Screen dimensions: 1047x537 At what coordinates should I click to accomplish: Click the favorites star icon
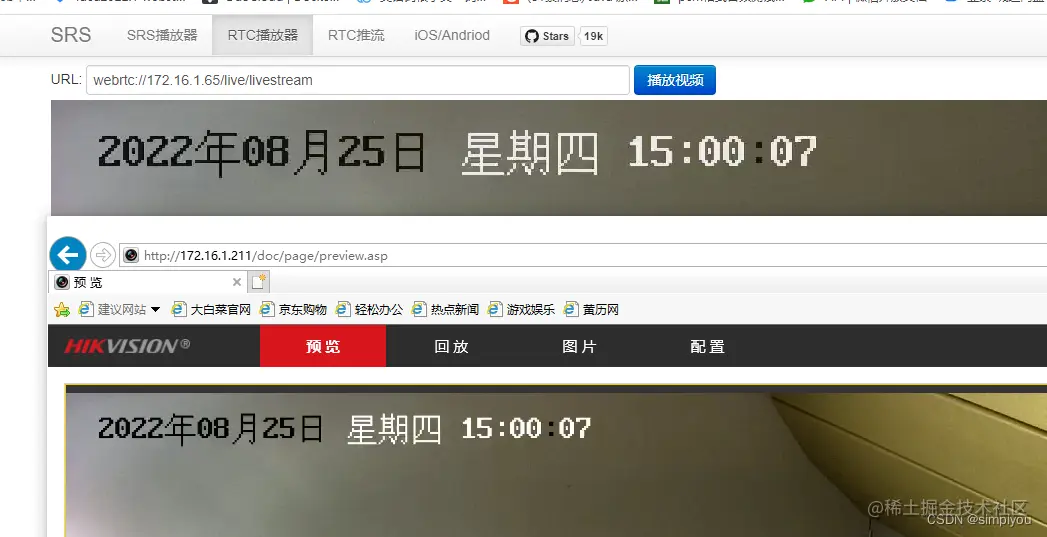61,309
